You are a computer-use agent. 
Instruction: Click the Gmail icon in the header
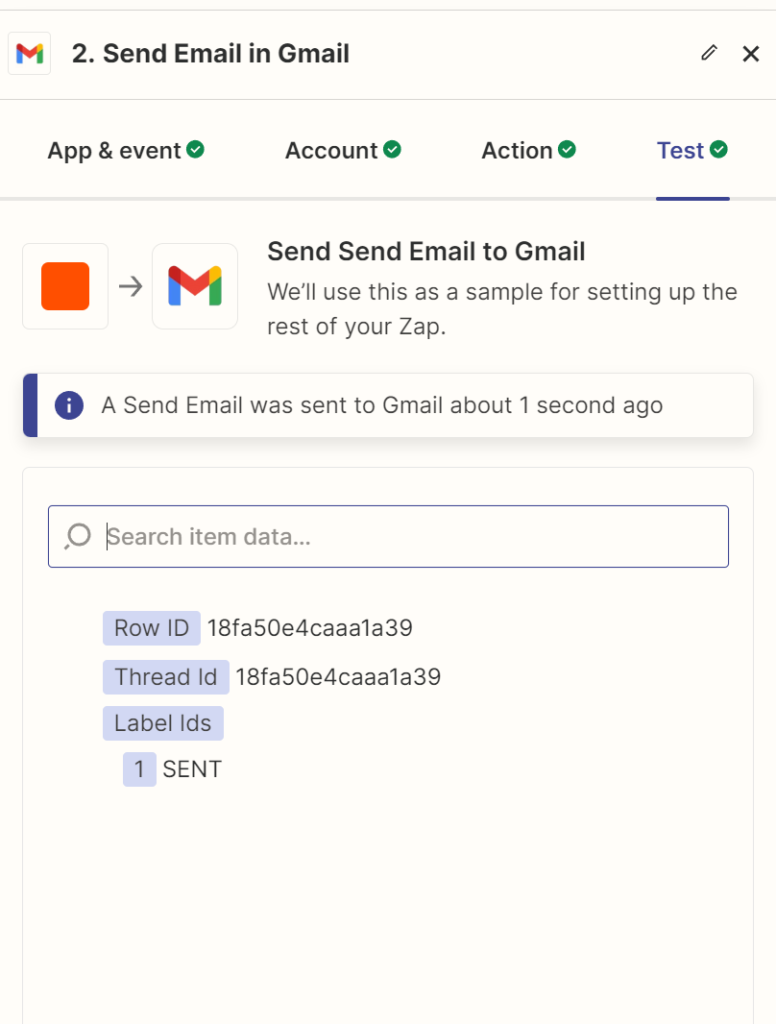click(30, 53)
